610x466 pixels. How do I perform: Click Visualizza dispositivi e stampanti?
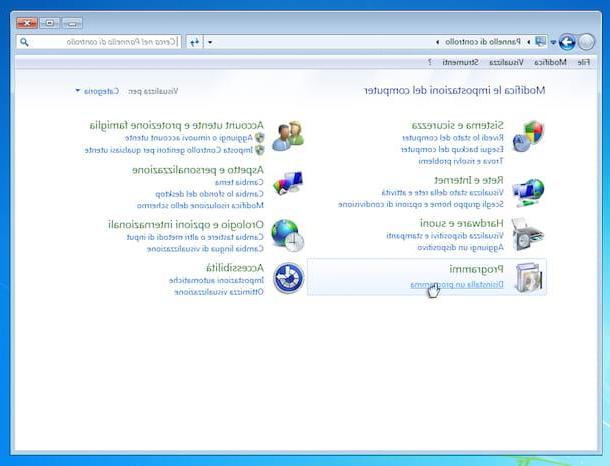445,236
